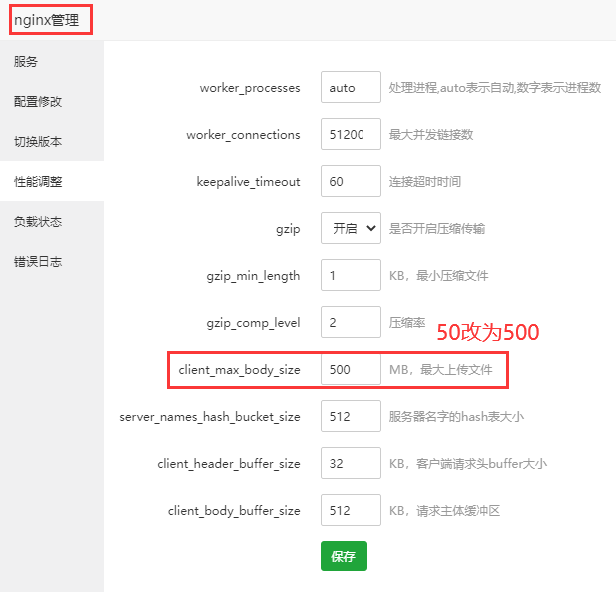This screenshot has width=616, height=592.
Task: Click the 是否开启压缩传输 description
Action: [x=437, y=228]
